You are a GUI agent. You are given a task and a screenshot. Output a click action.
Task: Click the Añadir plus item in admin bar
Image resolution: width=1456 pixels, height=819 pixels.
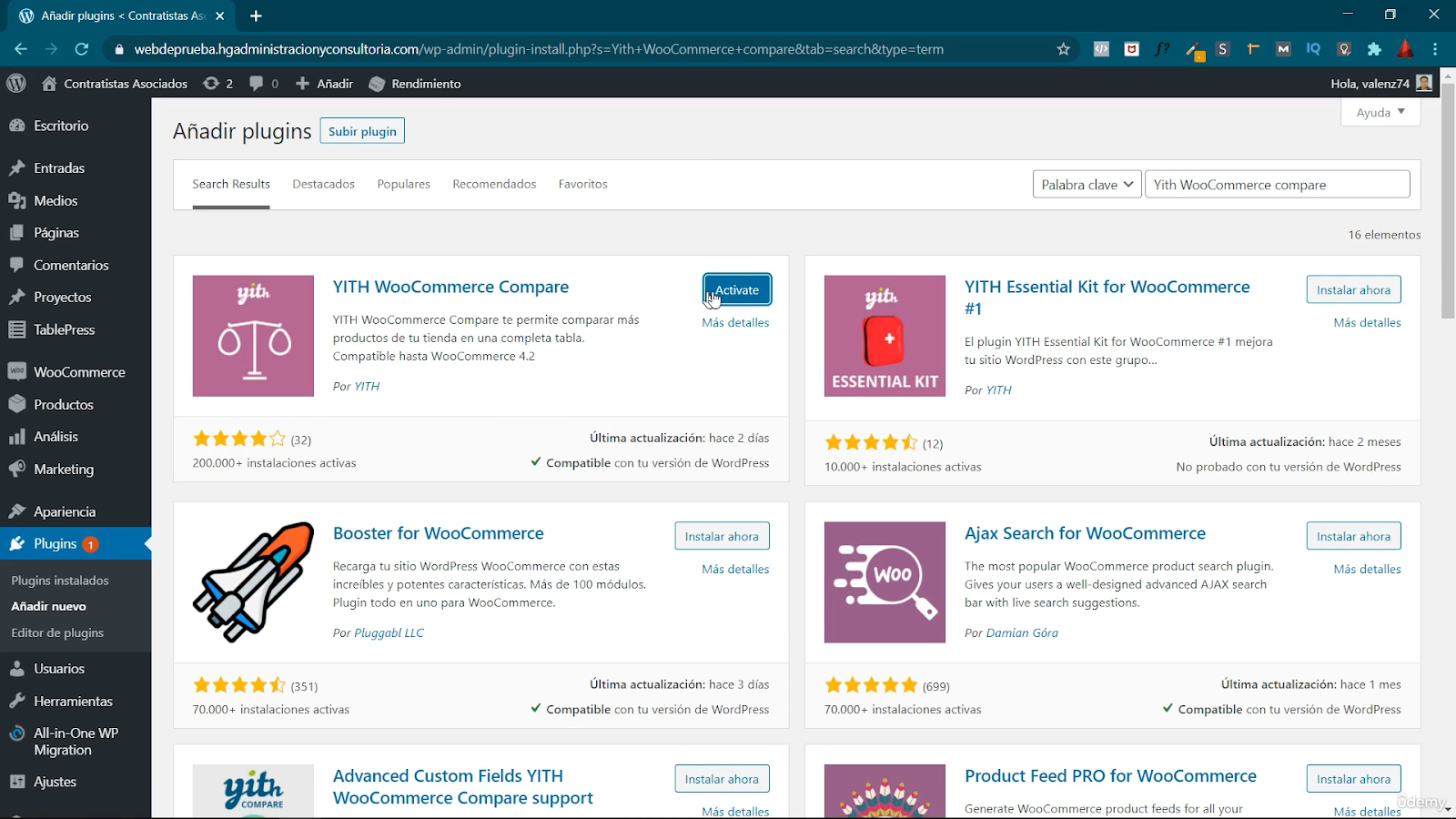[x=325, y=83]
